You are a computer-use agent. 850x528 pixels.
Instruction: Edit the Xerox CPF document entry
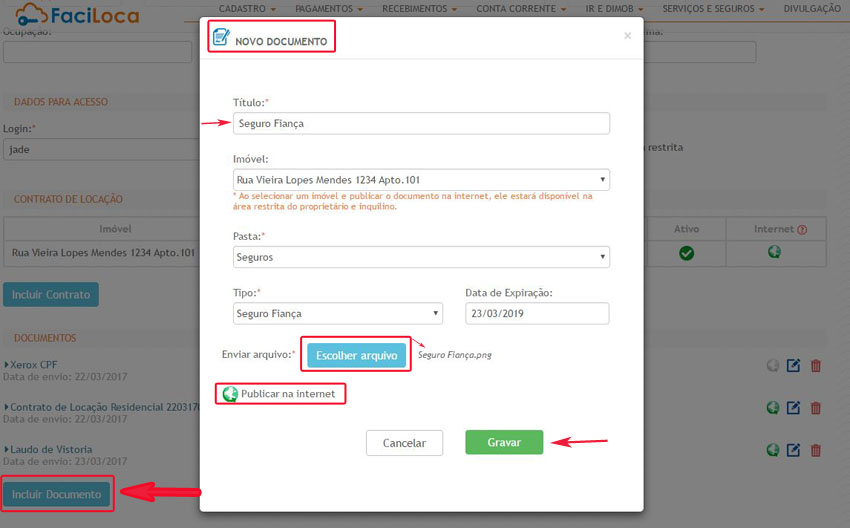[x=794, y=366]
